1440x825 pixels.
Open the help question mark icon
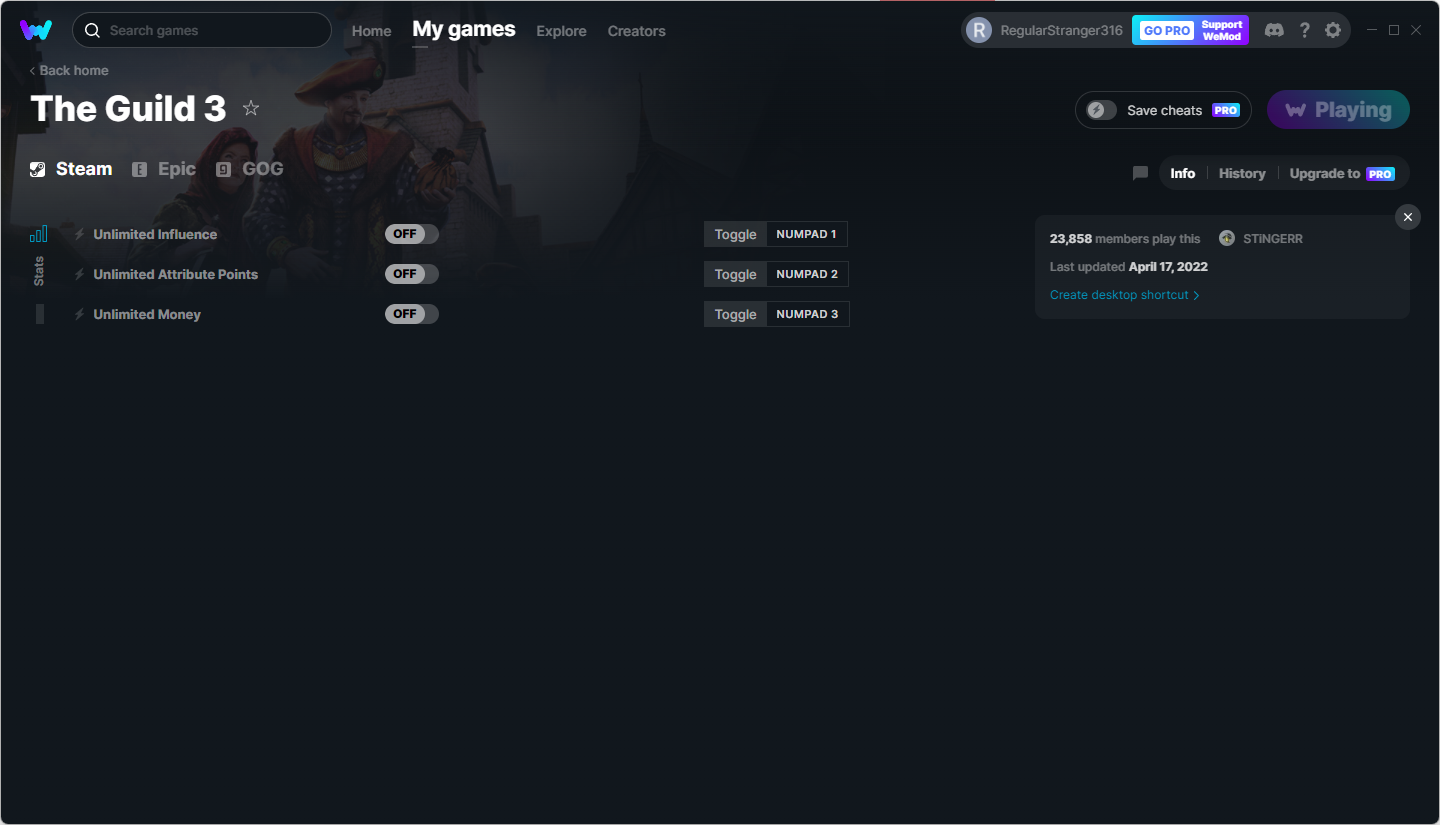click(1304, 30)
